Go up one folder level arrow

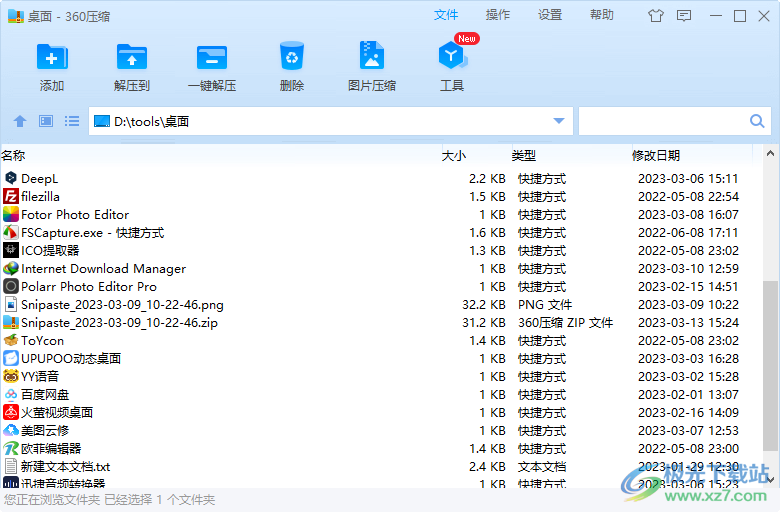pyautogui.click(x=20, y=121)
